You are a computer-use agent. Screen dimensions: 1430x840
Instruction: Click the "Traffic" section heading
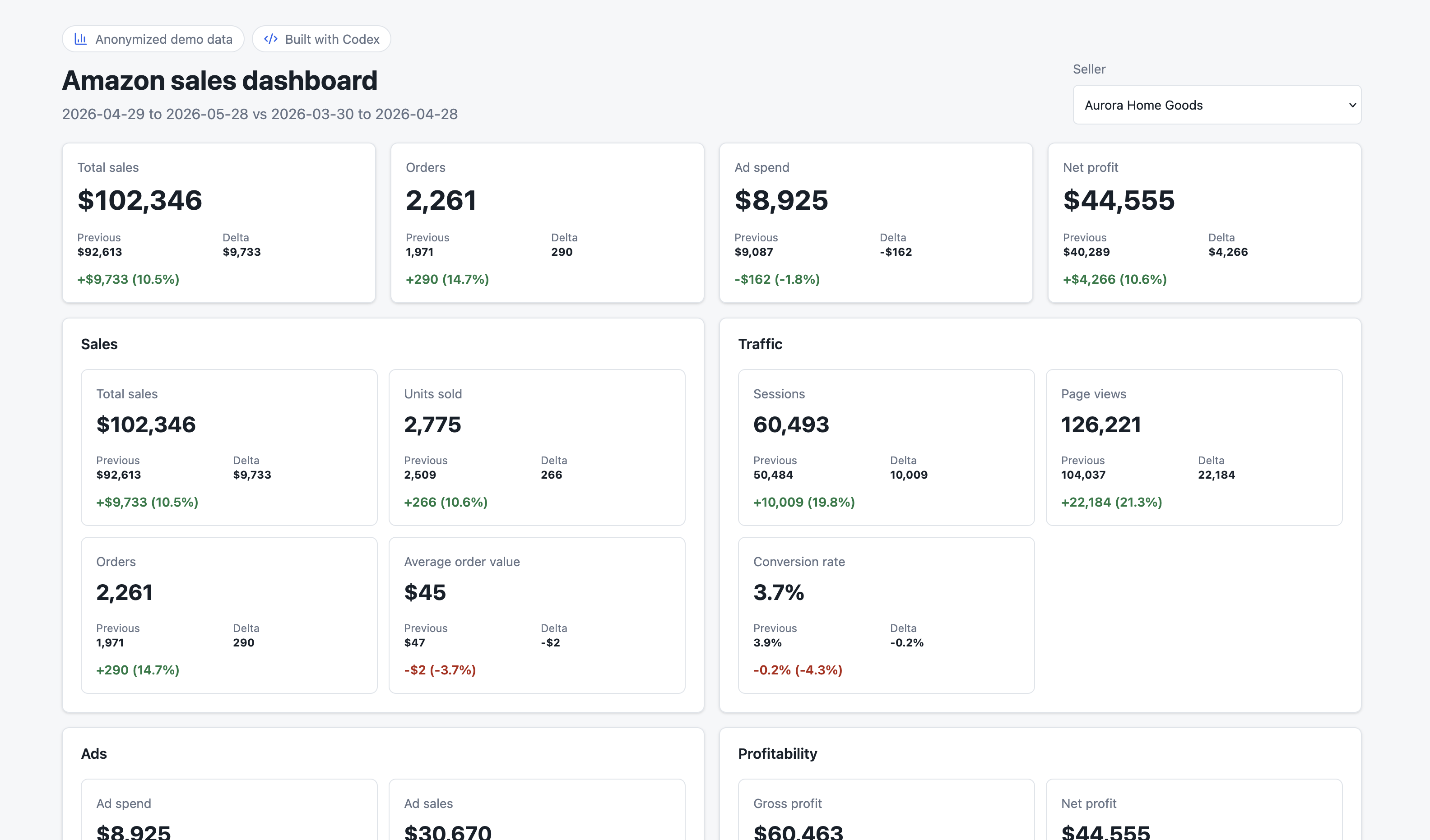pos(760,344)
